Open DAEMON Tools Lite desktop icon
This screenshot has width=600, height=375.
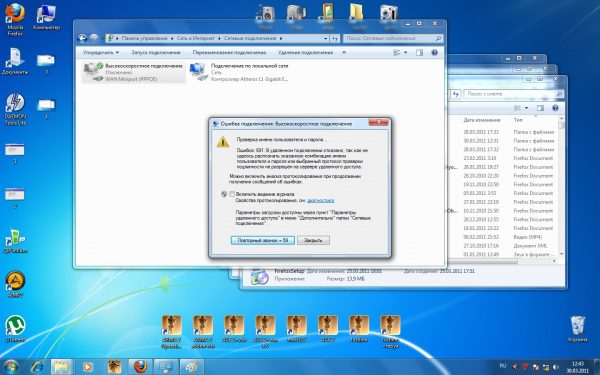click(15, 109)
